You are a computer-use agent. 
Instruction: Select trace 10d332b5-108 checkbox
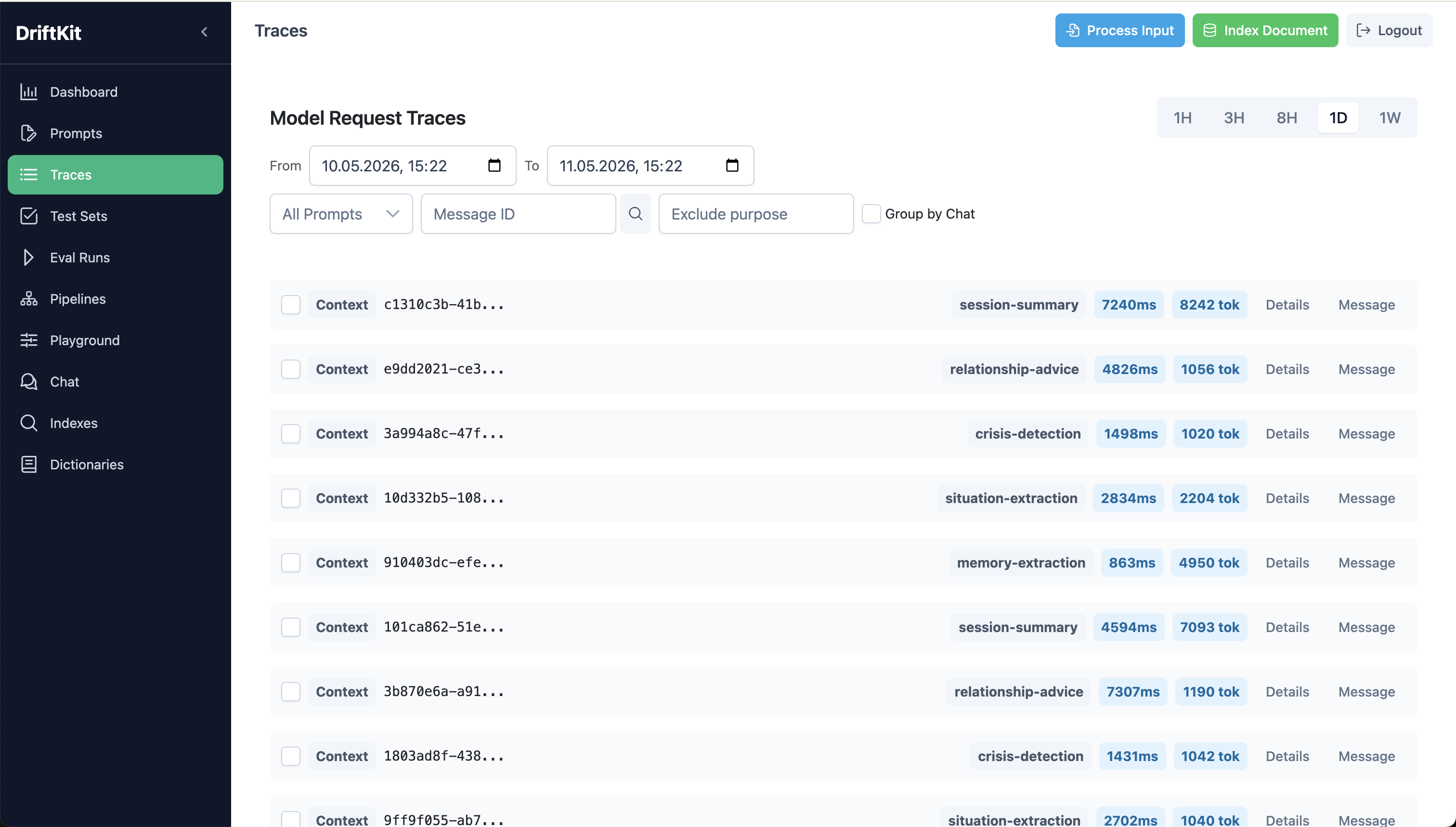(x=291, y=499)
